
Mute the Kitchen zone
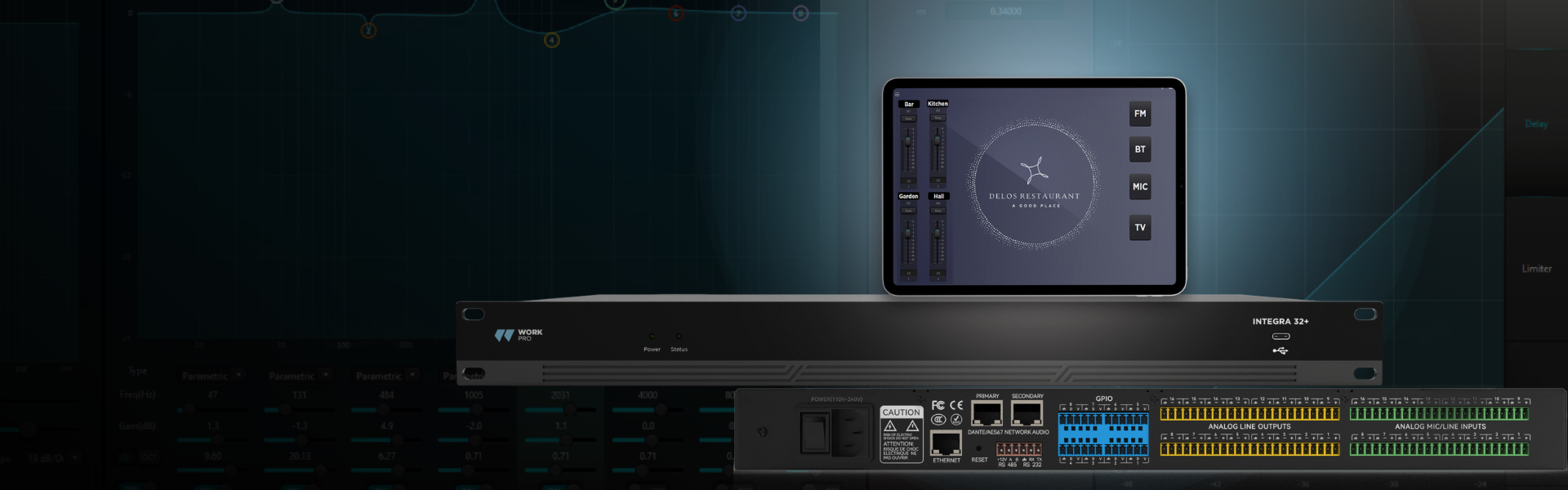point(938,118)
